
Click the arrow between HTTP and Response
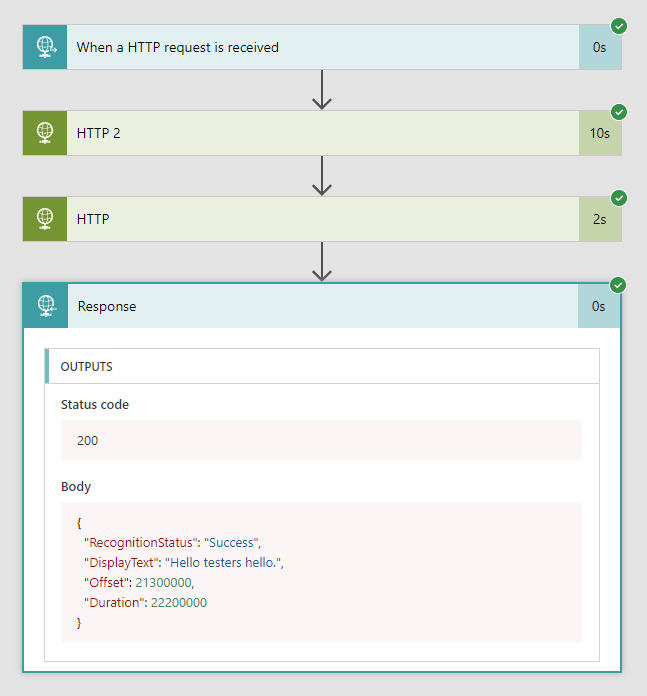[x=321, y=262]
